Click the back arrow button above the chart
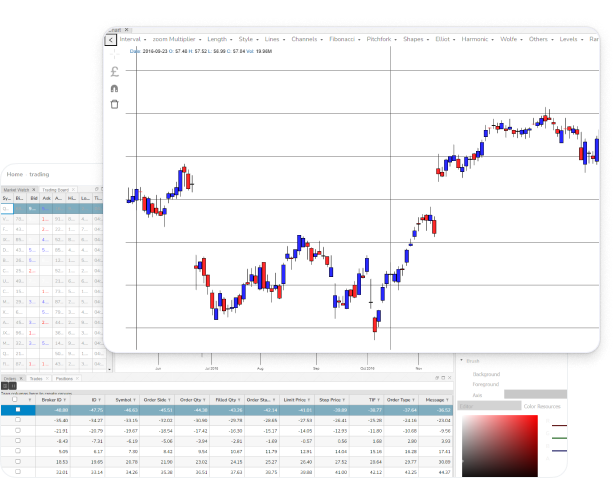This screenshot has width=616, height=478. click(x=112, y=39)
